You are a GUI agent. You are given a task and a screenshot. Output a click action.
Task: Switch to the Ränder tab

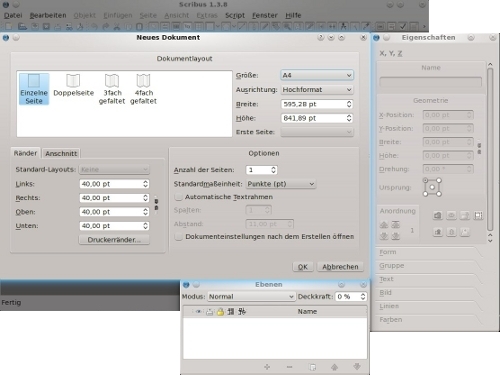point(25,153)
